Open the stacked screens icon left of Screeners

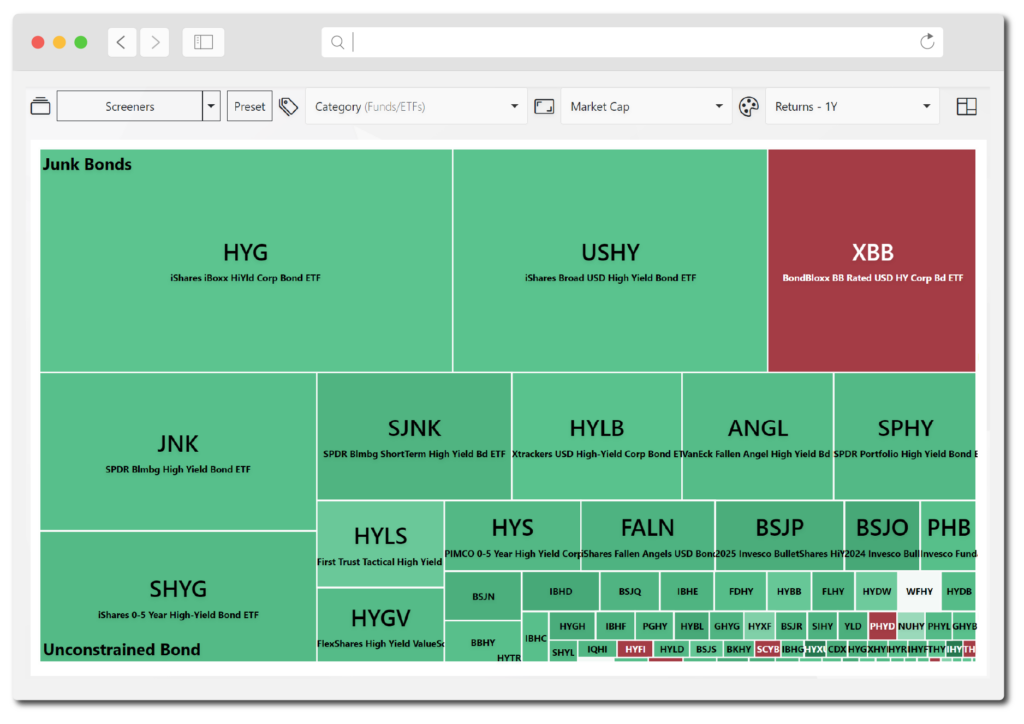pyautogui.click(x=40, y=105)
